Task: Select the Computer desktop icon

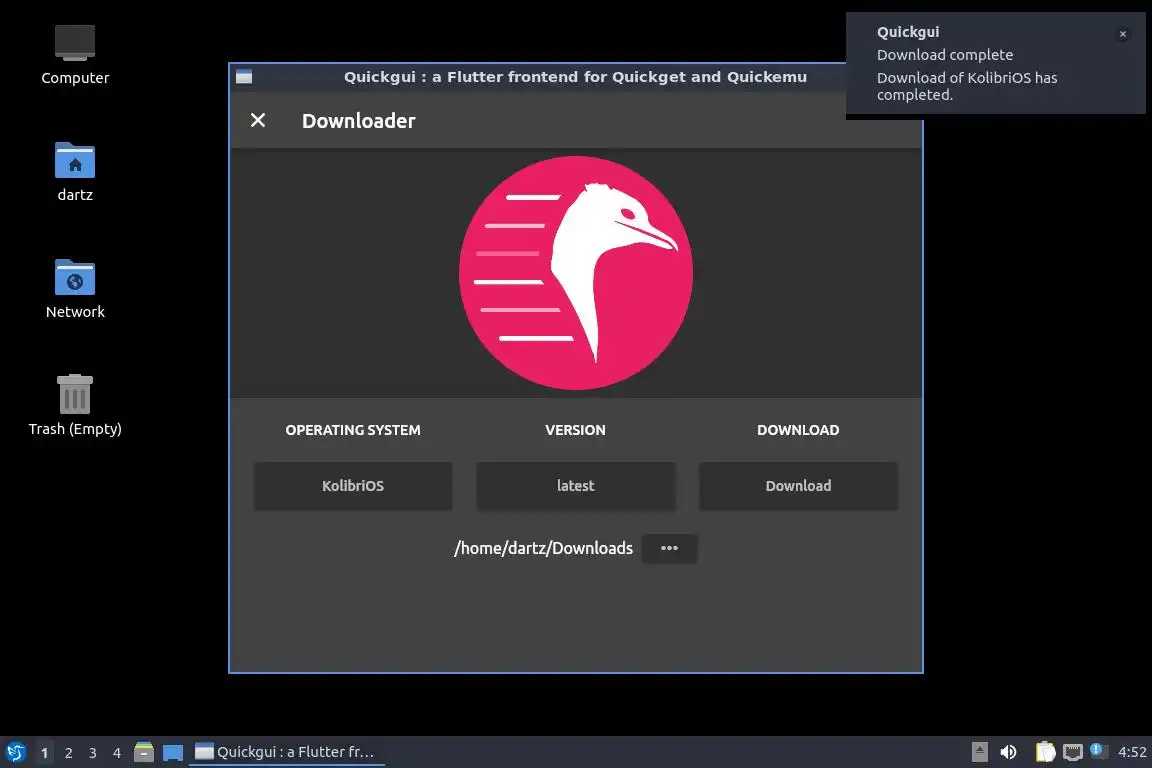Action: (x=75, y=55)
